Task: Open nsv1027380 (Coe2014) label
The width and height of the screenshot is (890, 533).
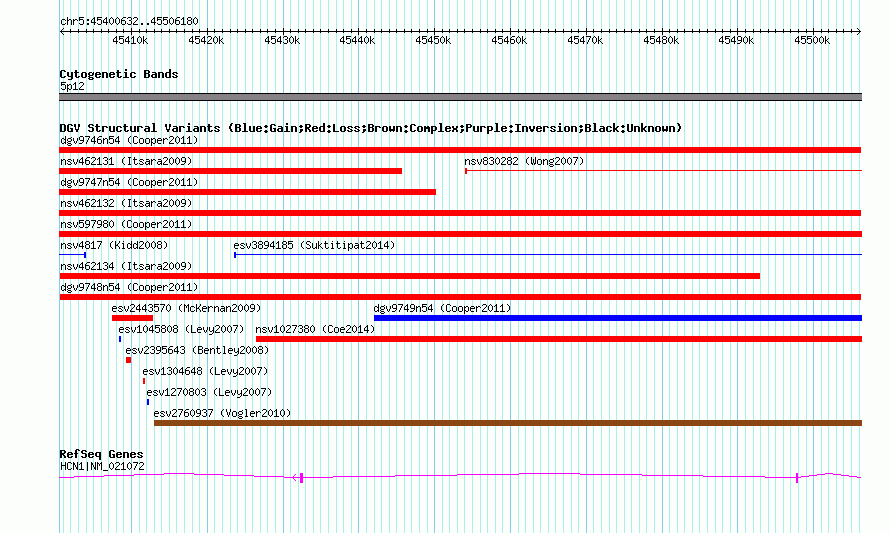Action: point(315,329)
